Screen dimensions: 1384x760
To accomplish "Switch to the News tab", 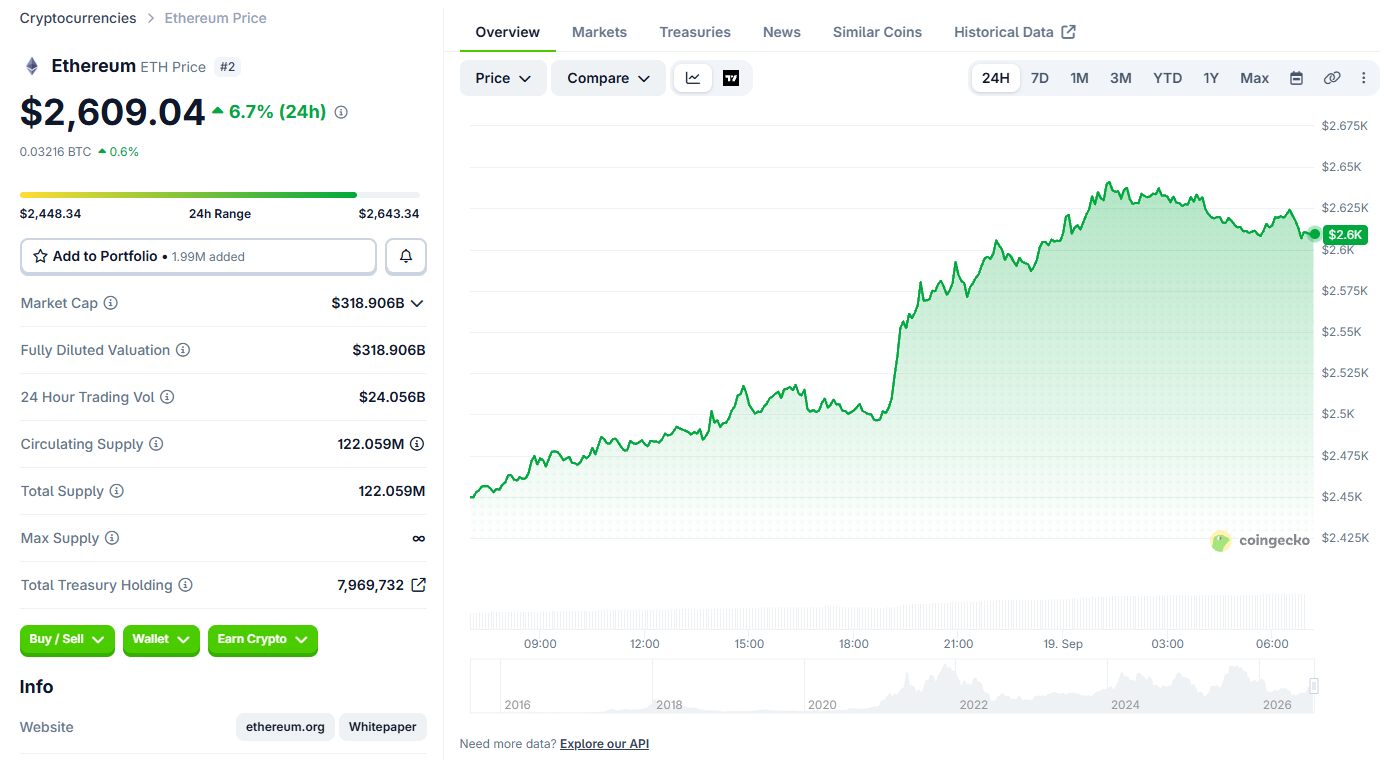I will point(782,32).
